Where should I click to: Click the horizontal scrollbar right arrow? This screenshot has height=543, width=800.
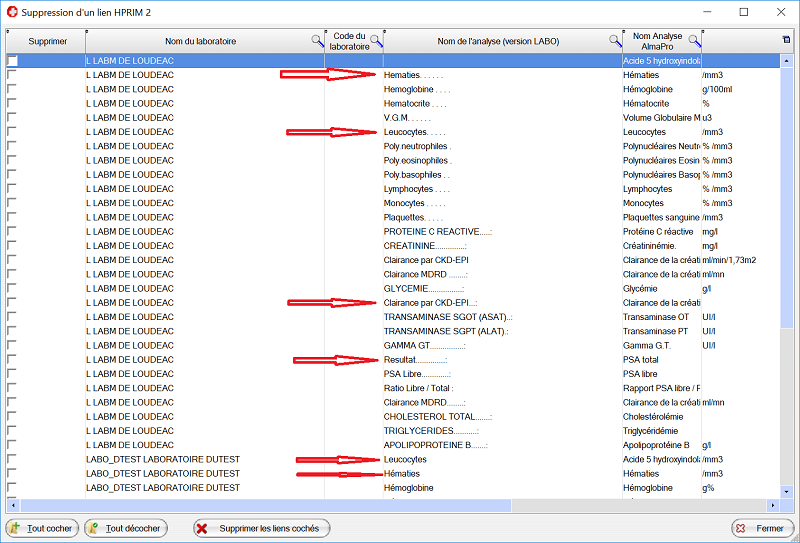click(773, 506)
